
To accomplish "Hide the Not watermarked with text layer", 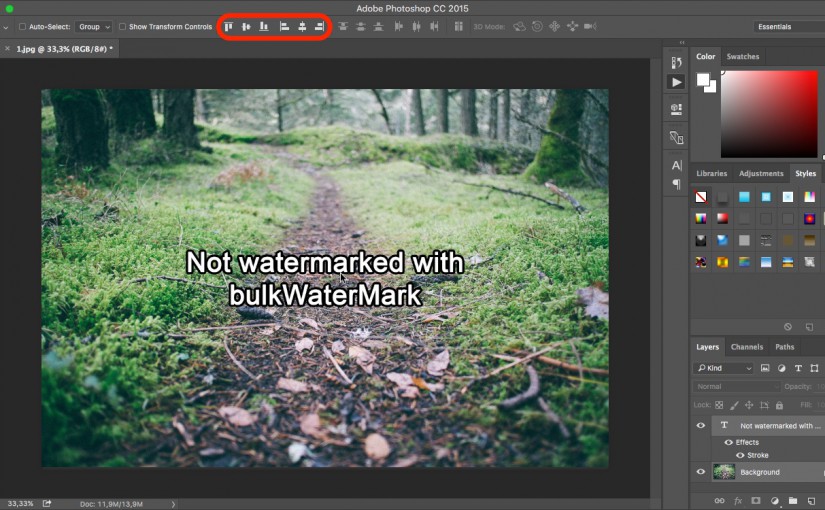I will click(701, 425).
